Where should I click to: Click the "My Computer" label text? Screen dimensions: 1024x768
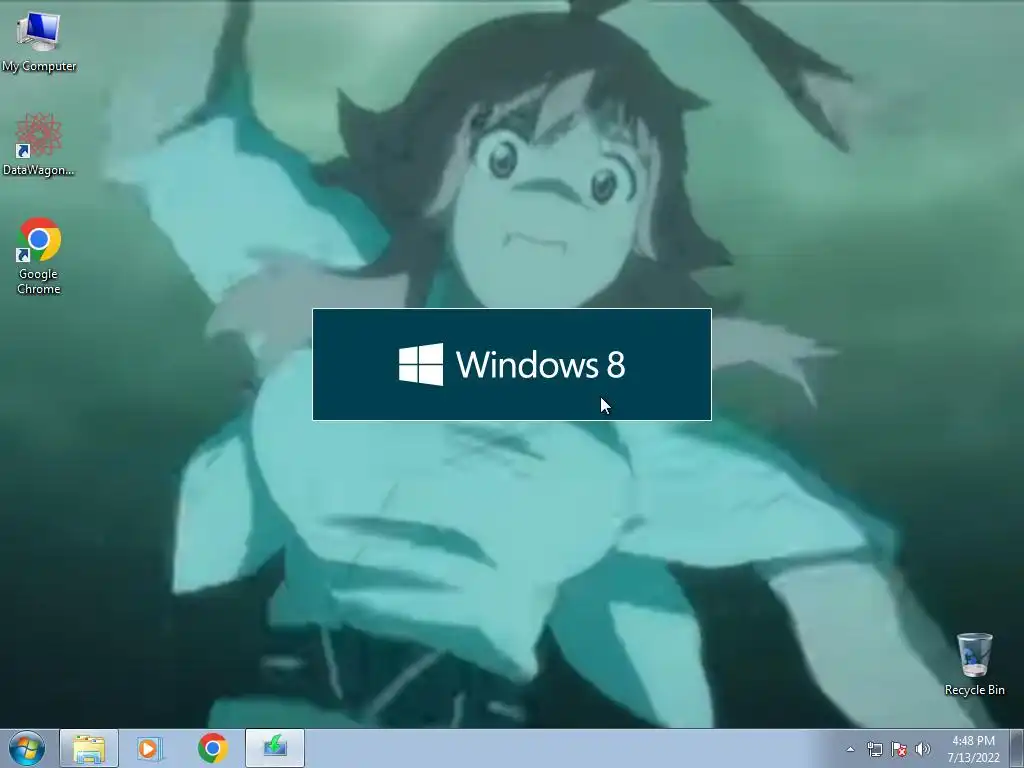coord(39,66)
